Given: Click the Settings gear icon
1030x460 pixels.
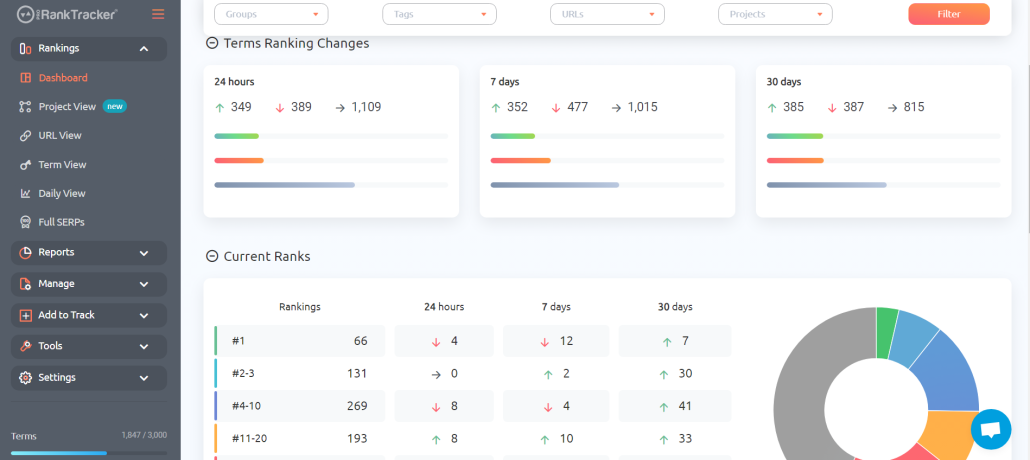Looking at the screenshot, I should coord(26,378).
